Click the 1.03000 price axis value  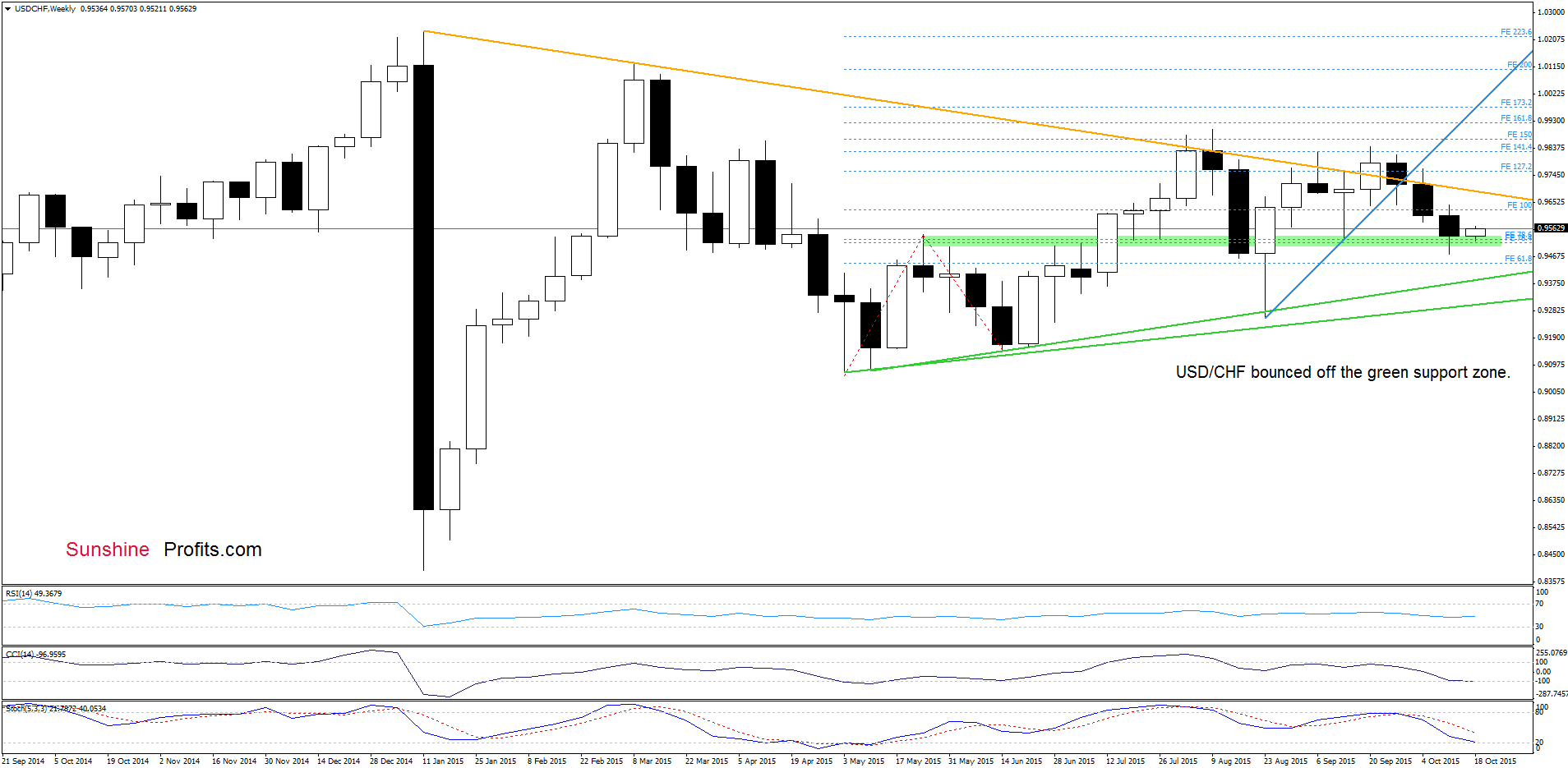1551,12
